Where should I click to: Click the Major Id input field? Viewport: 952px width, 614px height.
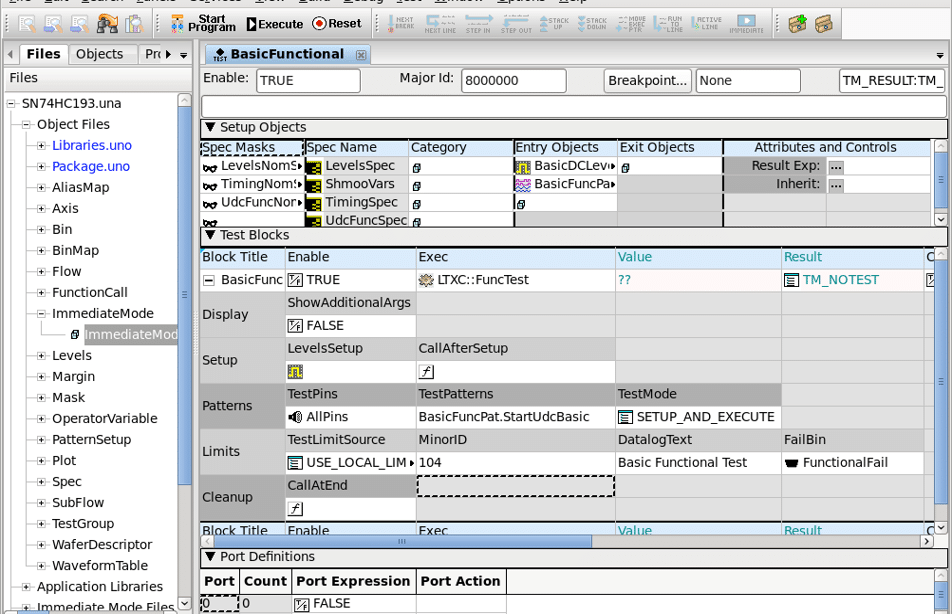513,81
